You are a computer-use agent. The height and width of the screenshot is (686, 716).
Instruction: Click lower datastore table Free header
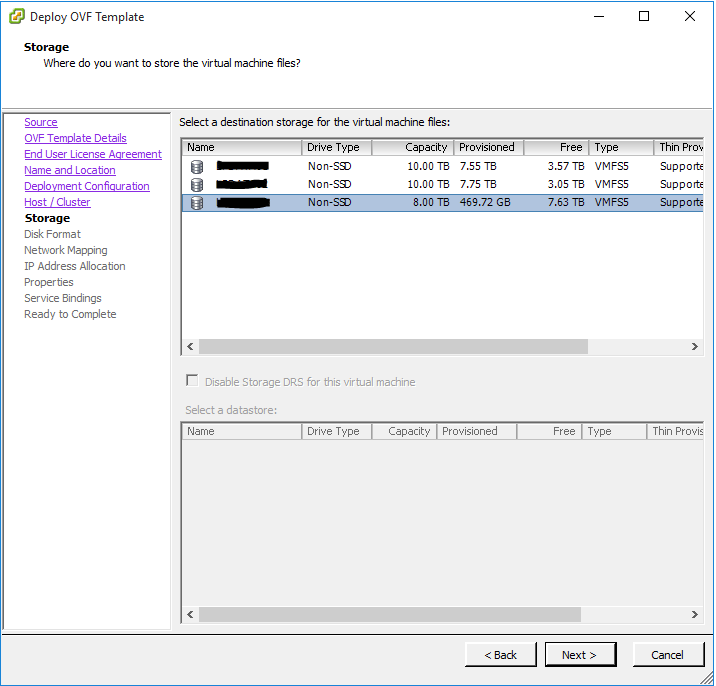(549, 432)
